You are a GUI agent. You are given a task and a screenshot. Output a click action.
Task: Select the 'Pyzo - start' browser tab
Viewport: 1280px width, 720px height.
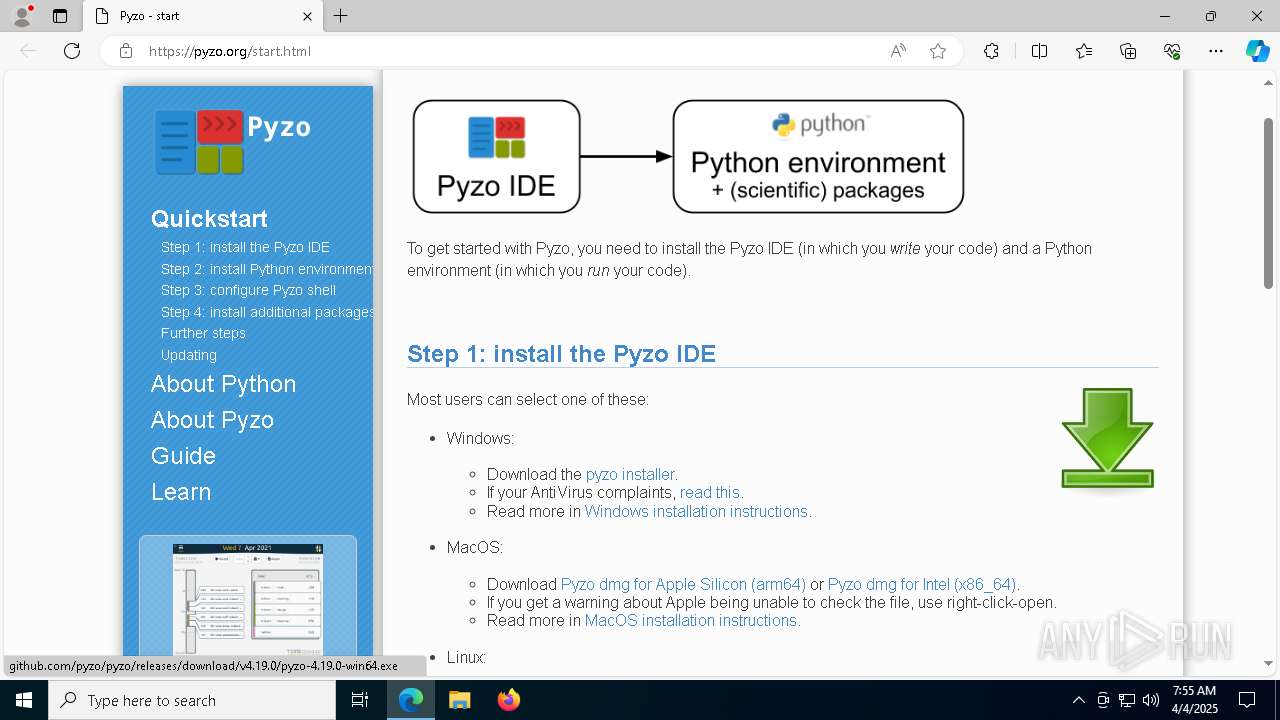pos(203,16)
